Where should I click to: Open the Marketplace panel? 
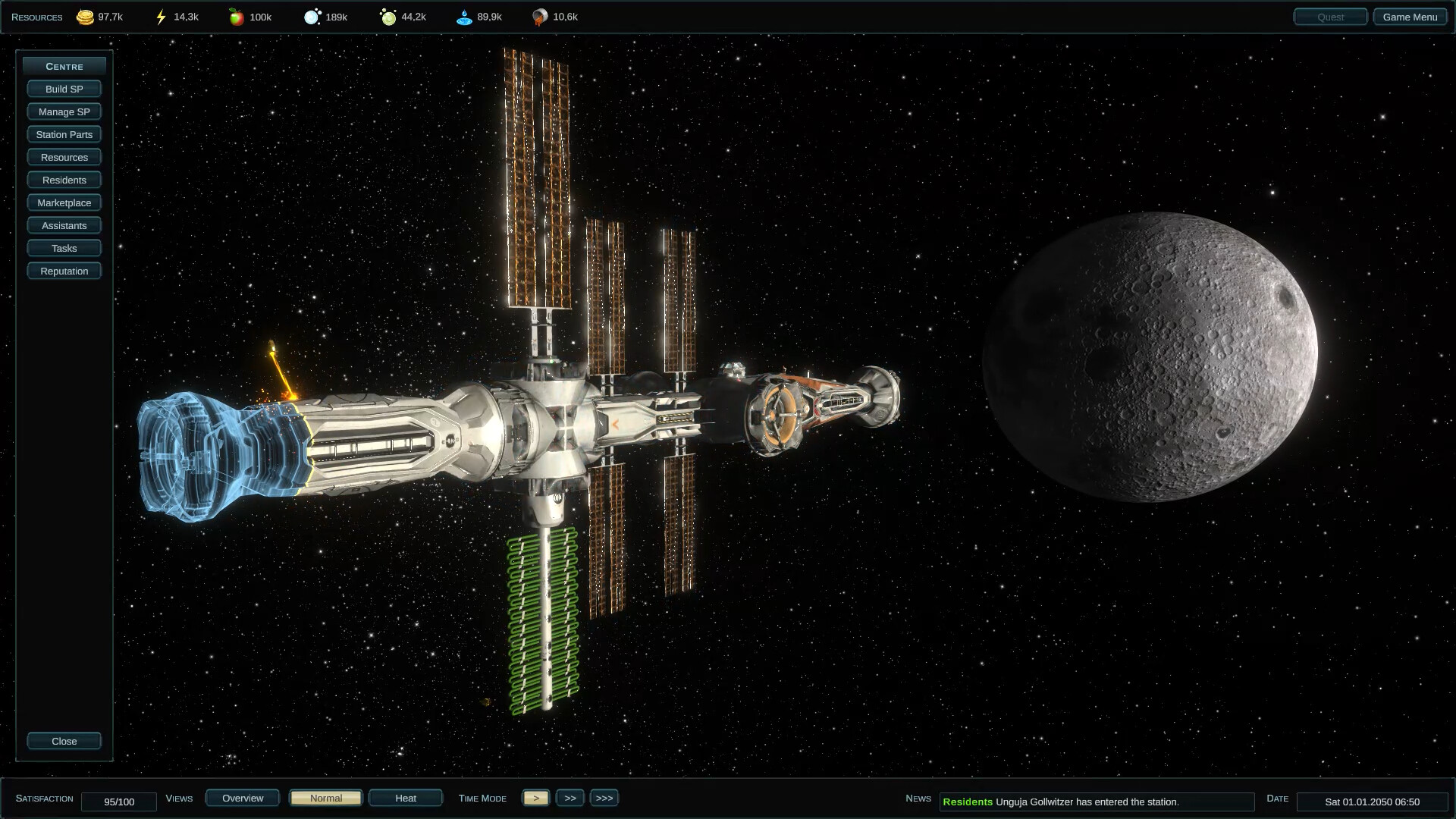[x=64, y=202]
